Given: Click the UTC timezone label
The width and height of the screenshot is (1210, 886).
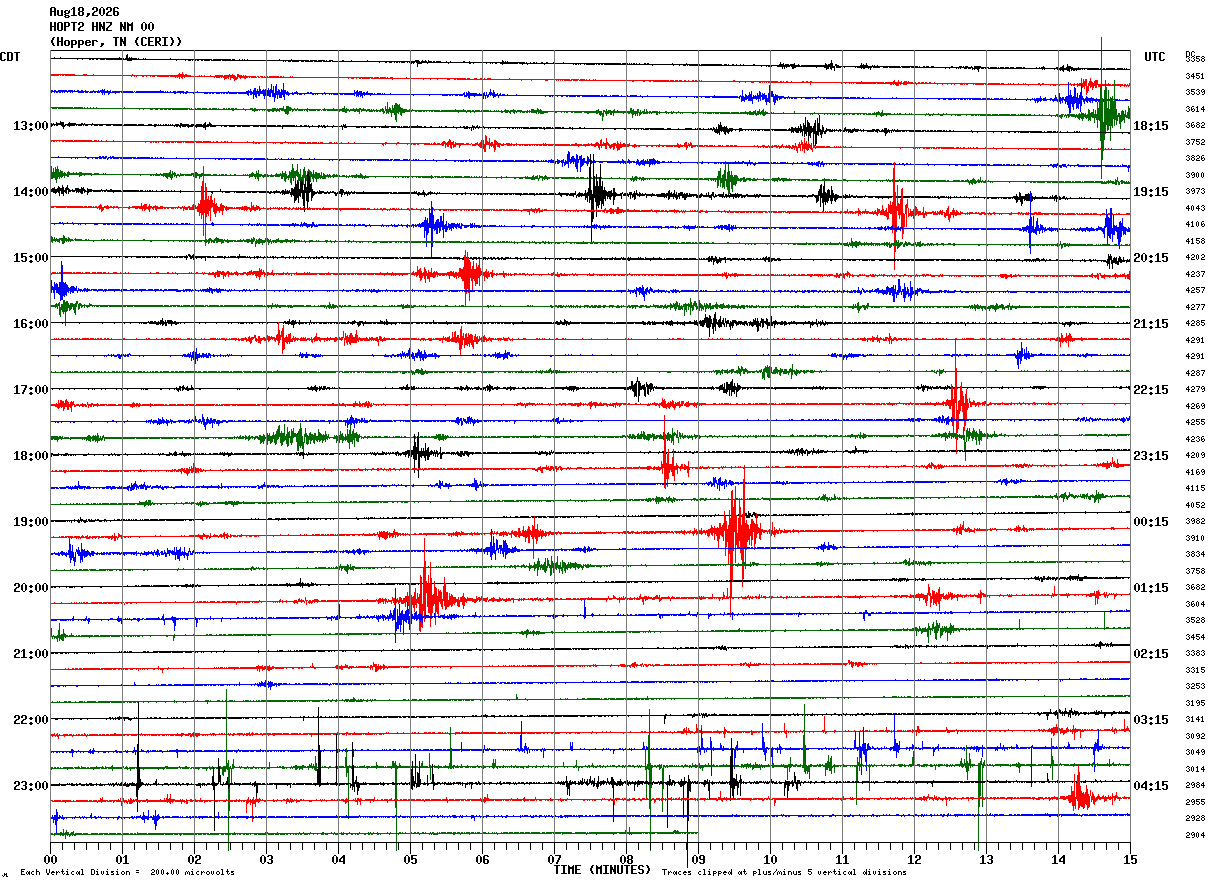Looking at the screenshot, I should pyautogui.click(x=1155, y=57).
